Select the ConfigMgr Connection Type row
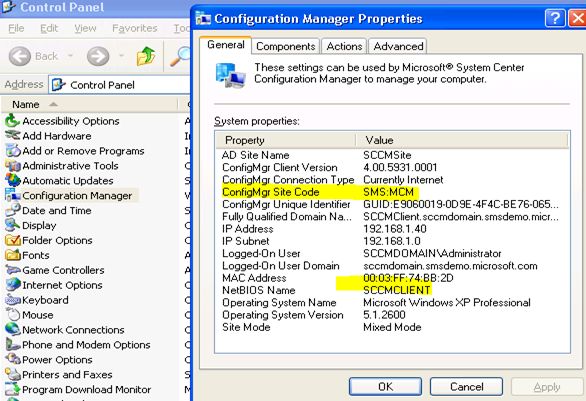Screen dimensions: 586x401 click(392, 180)
